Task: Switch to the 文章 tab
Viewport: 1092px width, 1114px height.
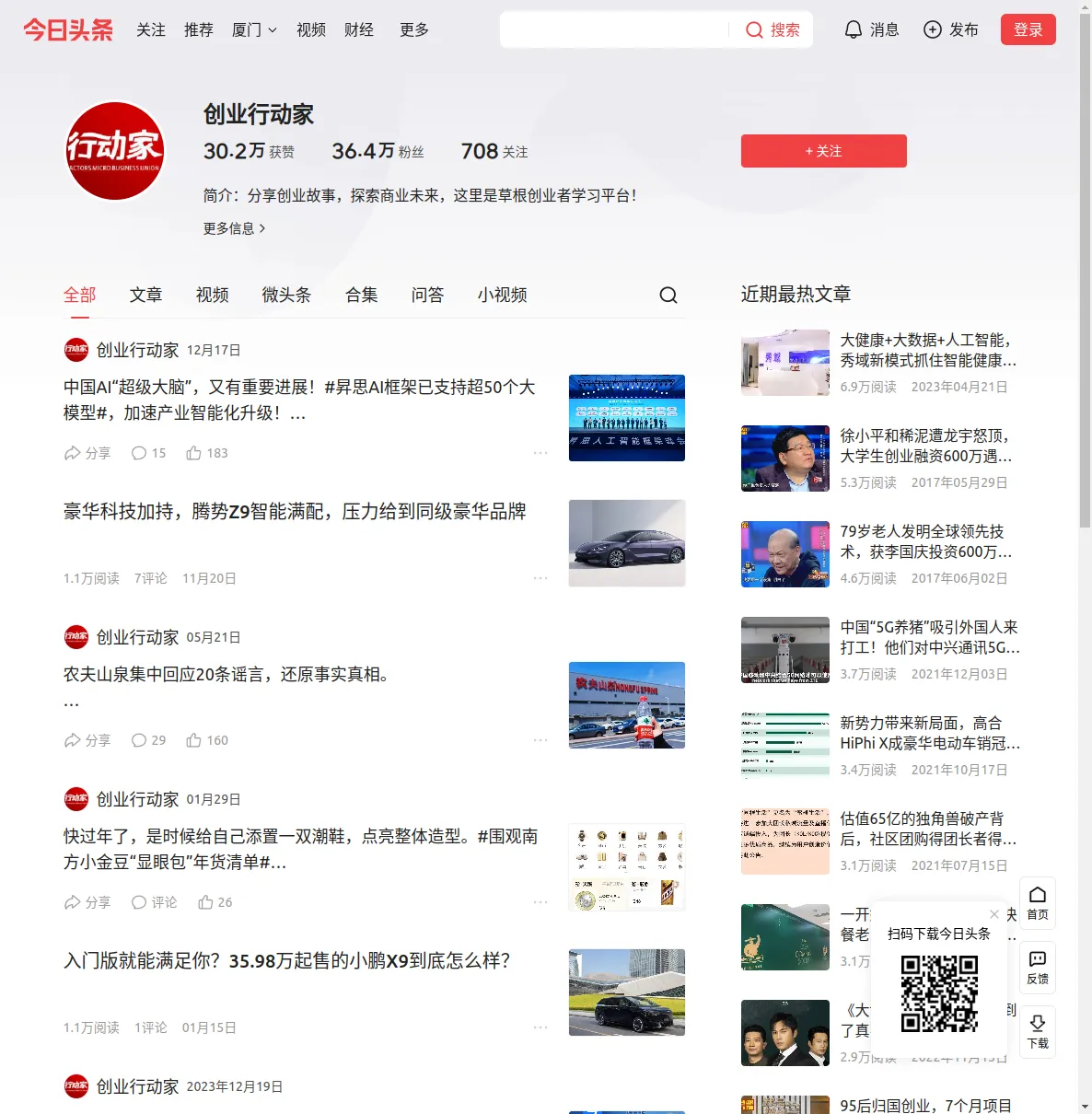Action: (x=146, y=295)
